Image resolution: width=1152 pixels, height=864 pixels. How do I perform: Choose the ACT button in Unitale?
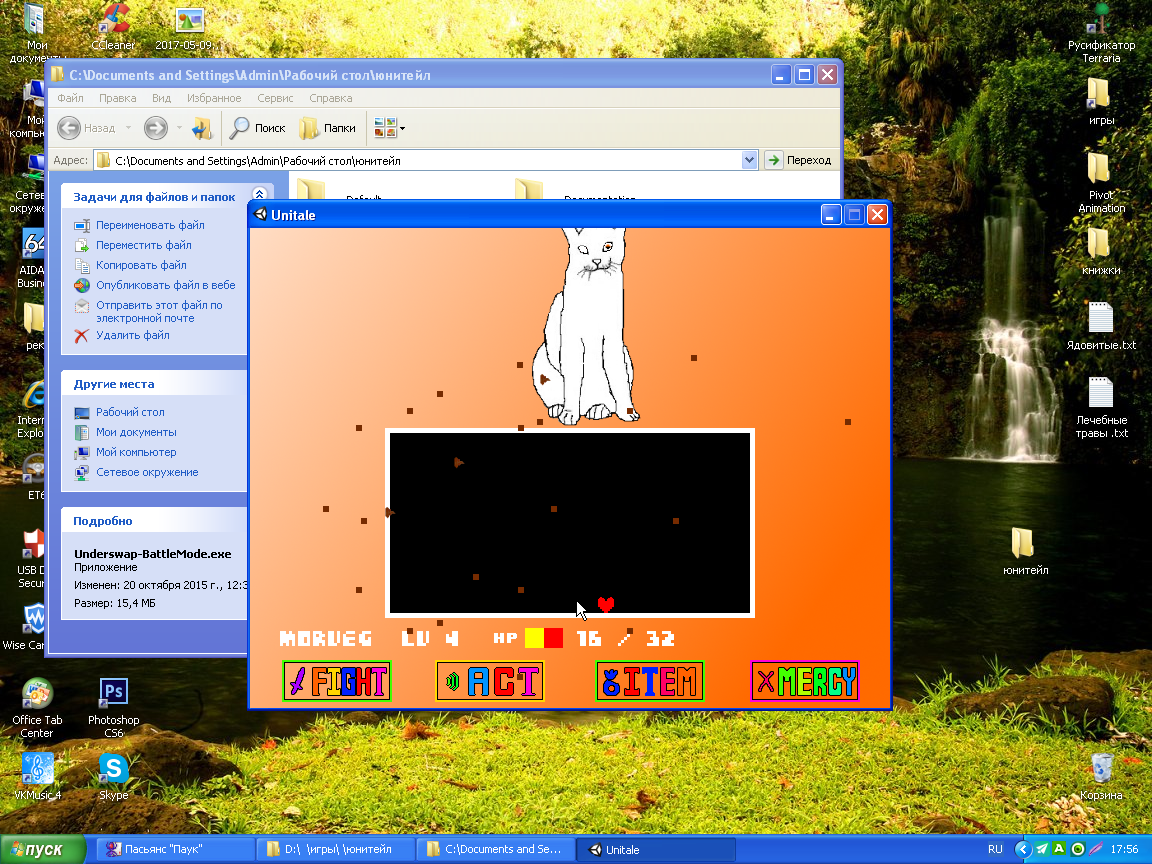coord(489,681)
